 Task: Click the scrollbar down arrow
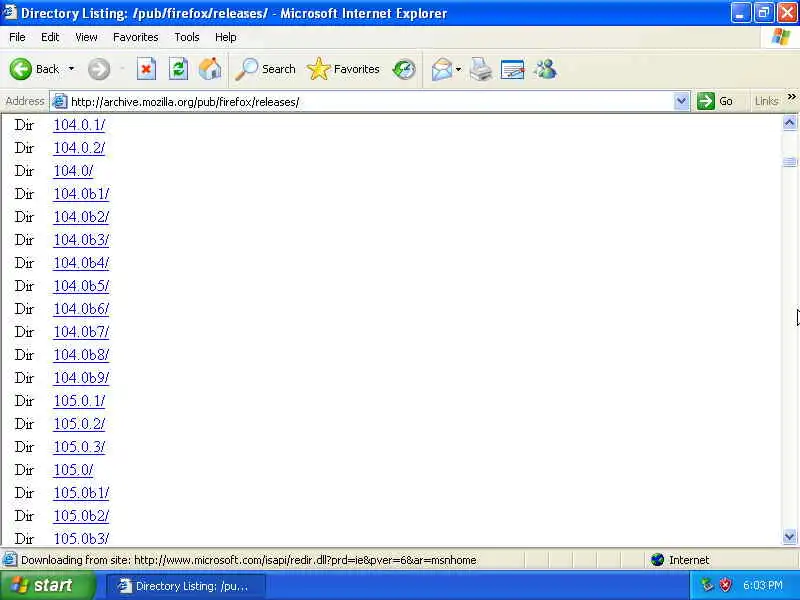[x=789, y=536]
